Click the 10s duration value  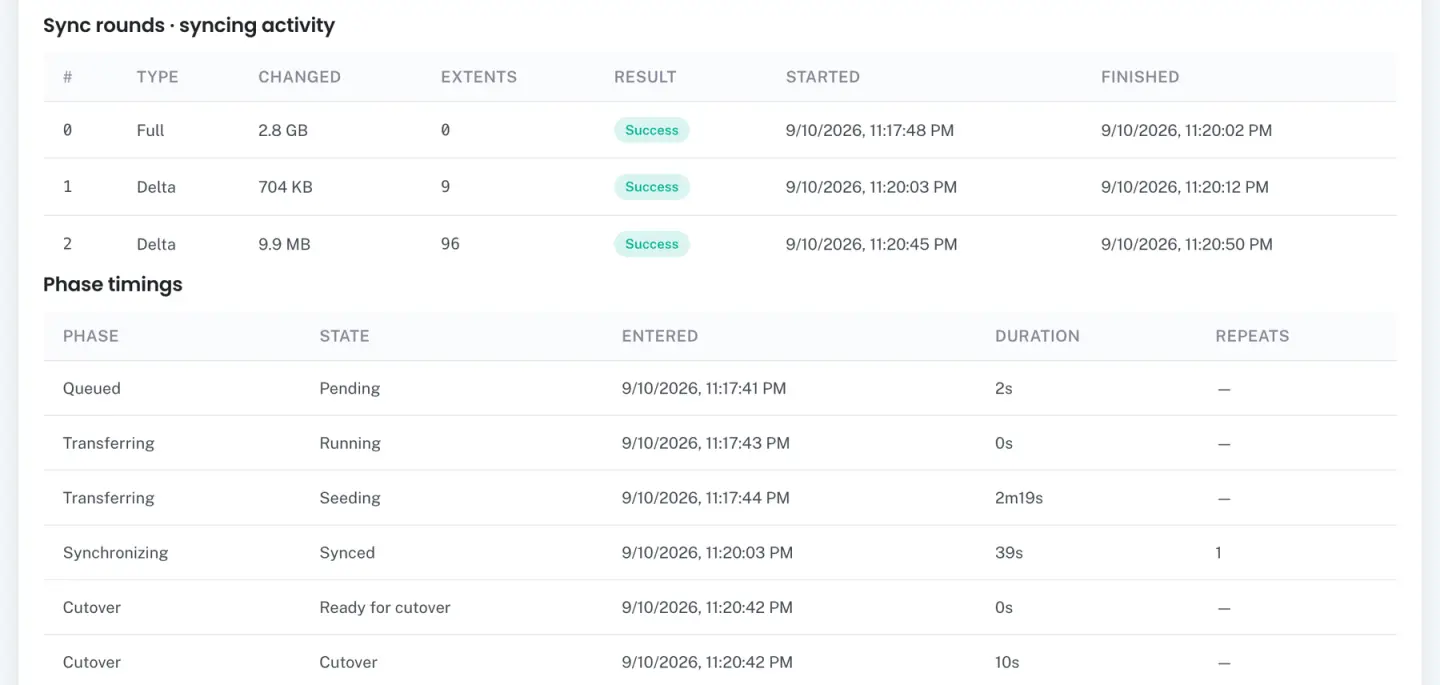click(x=1007, y=662)
